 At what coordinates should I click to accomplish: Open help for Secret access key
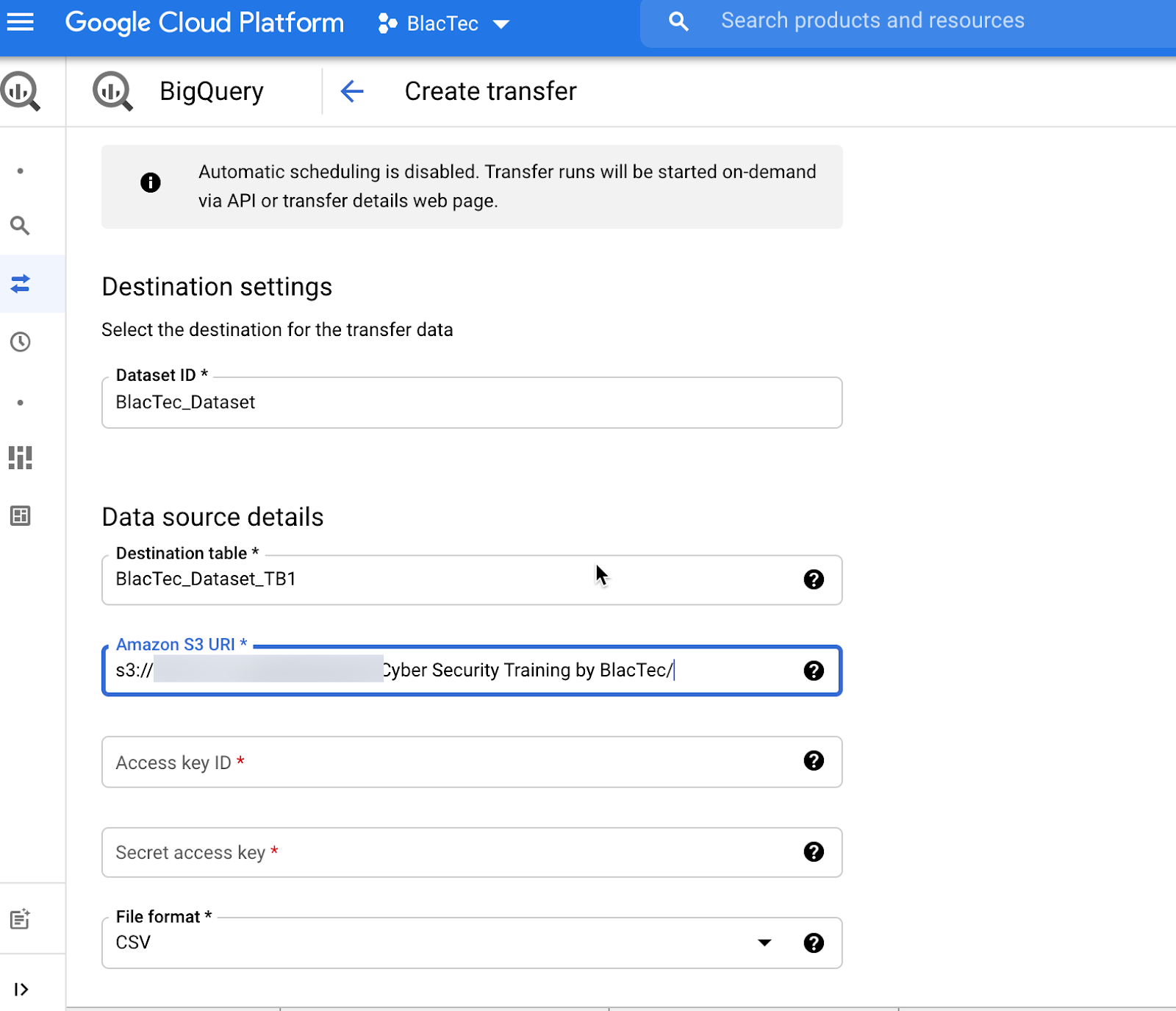814,851
